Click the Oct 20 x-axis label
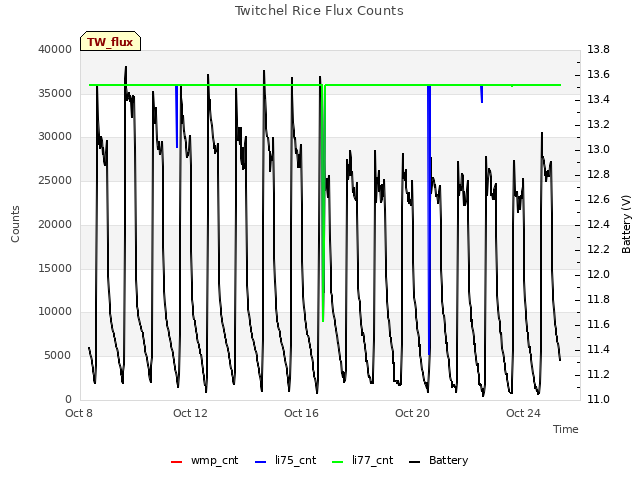Viewport: 640px width, 480px height. point(412,413)
